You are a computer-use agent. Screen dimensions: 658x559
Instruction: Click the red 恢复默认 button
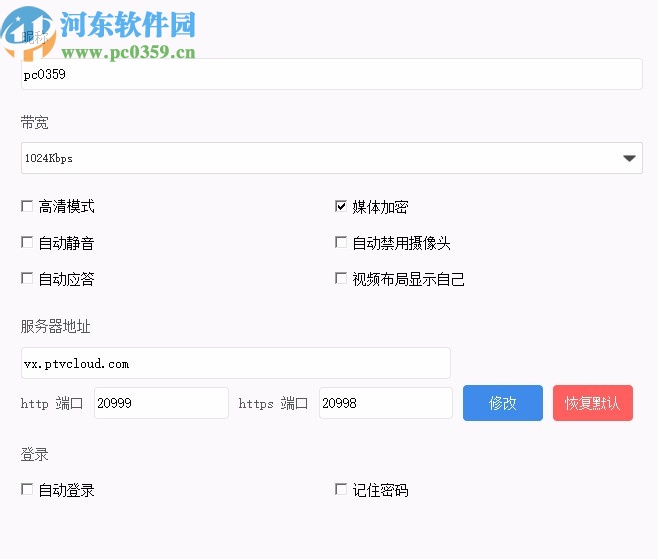coord(593,403)
